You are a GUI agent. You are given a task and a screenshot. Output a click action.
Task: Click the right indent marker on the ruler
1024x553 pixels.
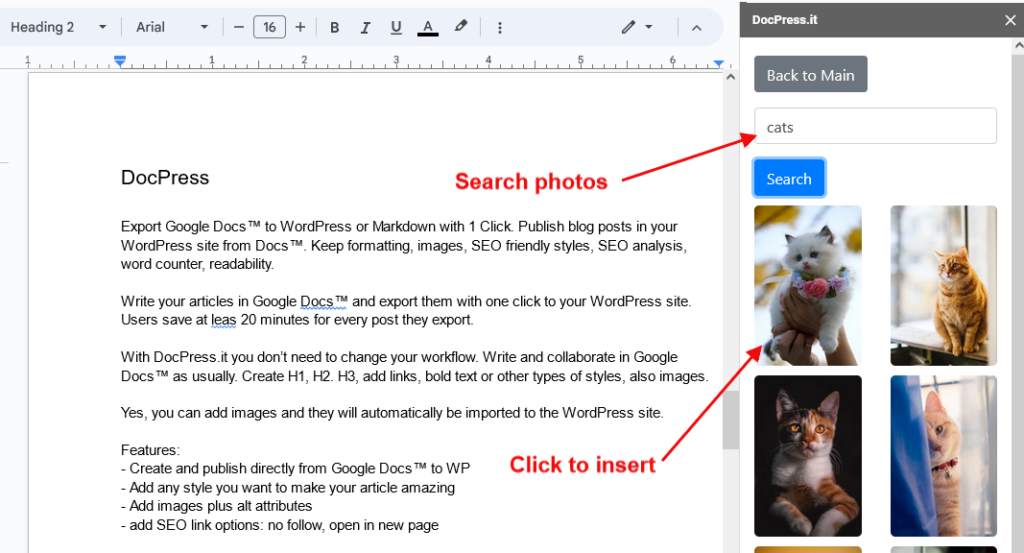718,63
